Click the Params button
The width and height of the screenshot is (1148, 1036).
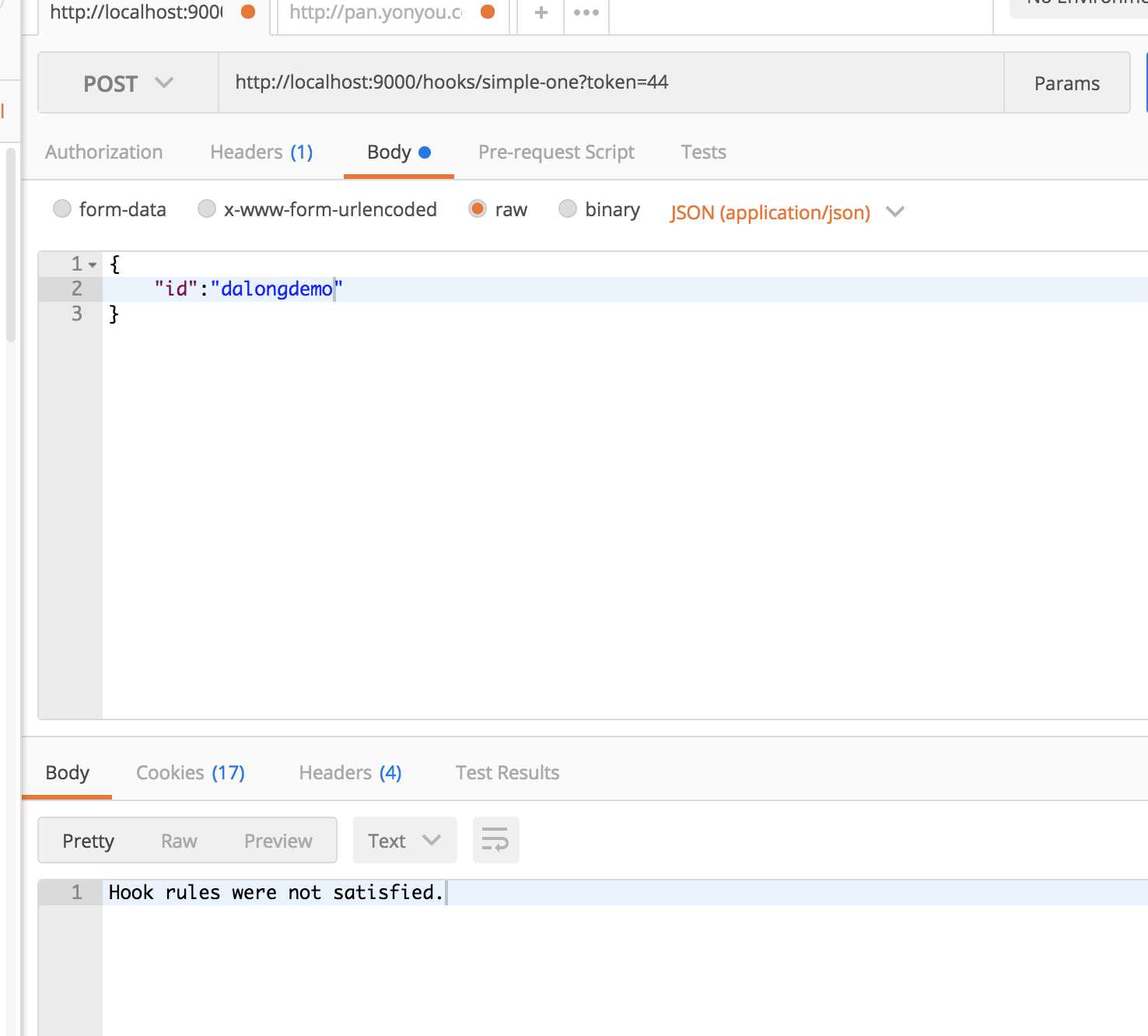[x=1067, y=82]
